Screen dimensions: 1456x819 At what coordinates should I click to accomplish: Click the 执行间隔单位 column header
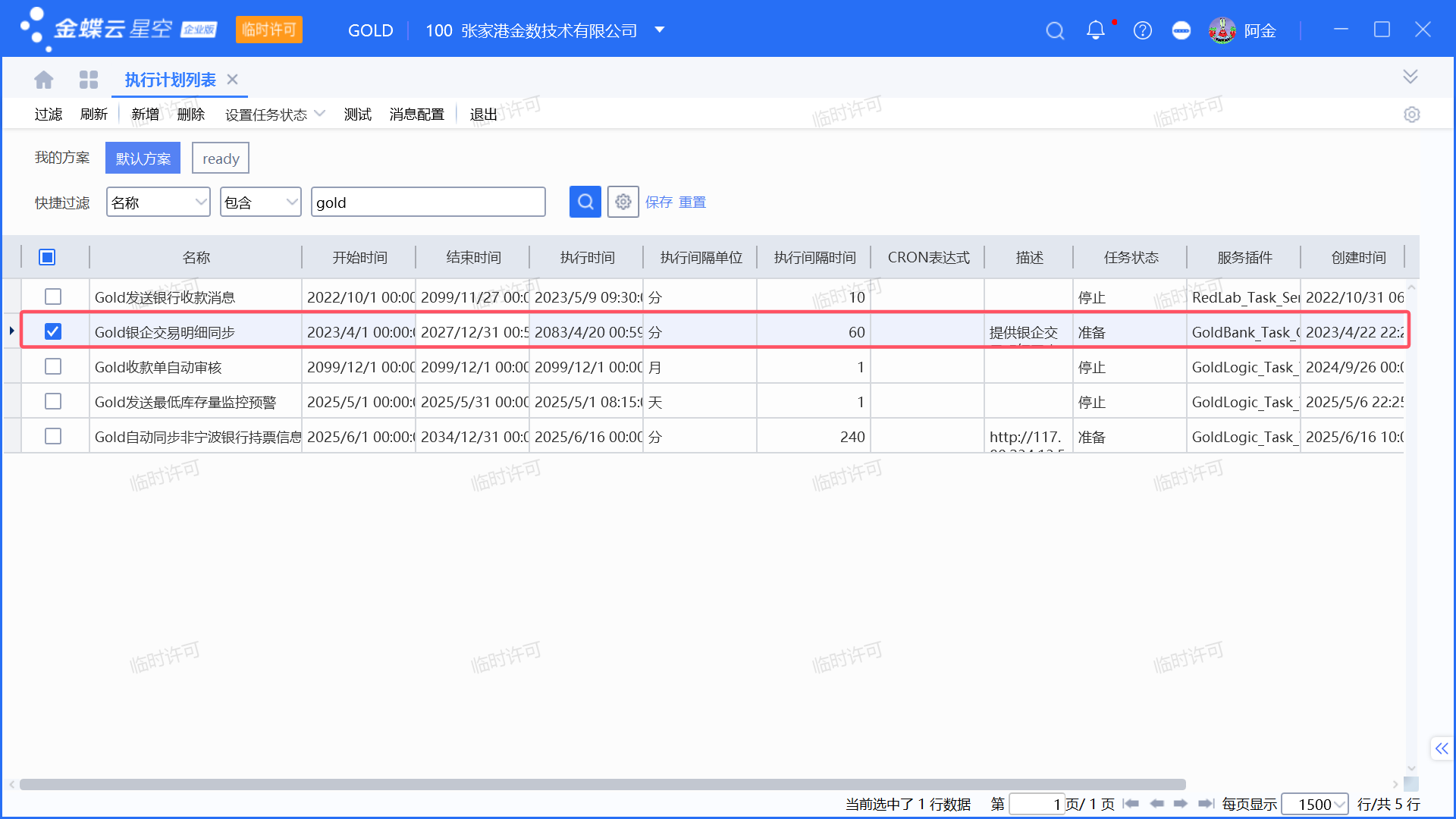coord(701,257)
